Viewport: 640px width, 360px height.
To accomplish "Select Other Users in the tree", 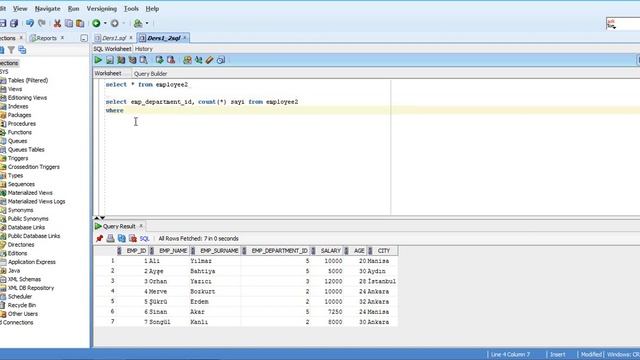I will pyautogui.click(x=22, y=314).
